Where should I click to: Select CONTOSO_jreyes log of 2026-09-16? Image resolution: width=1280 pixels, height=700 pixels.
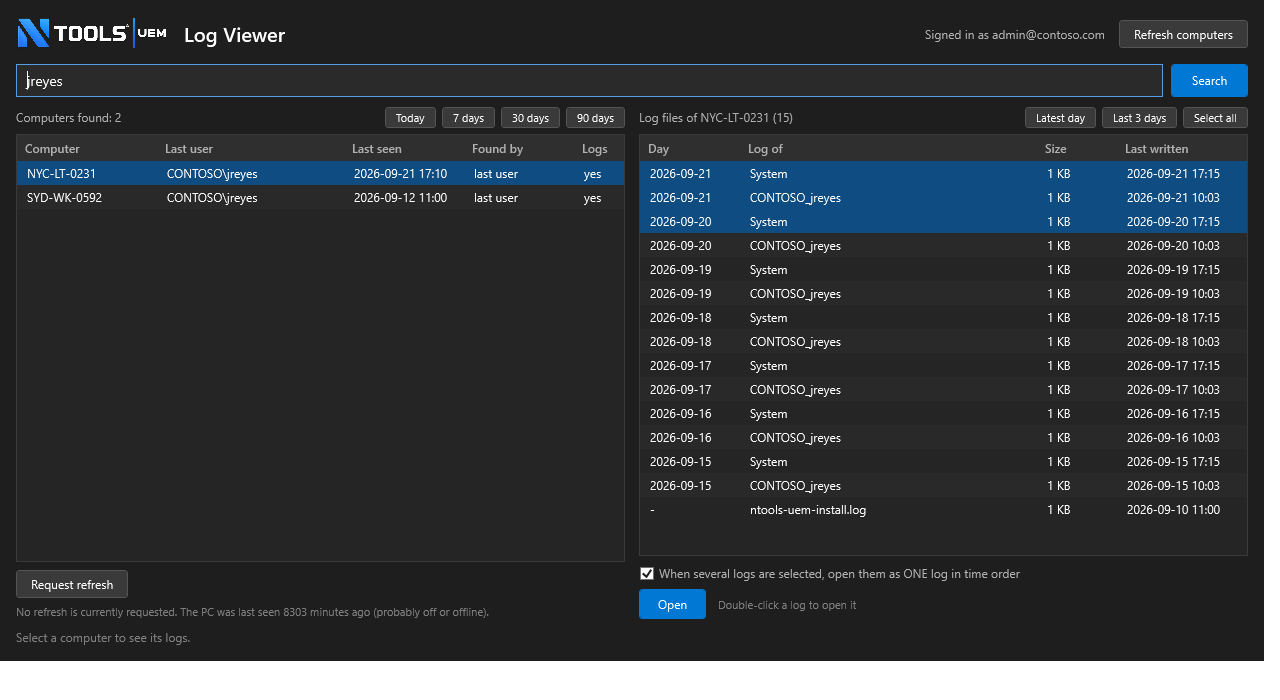(943, 438)
